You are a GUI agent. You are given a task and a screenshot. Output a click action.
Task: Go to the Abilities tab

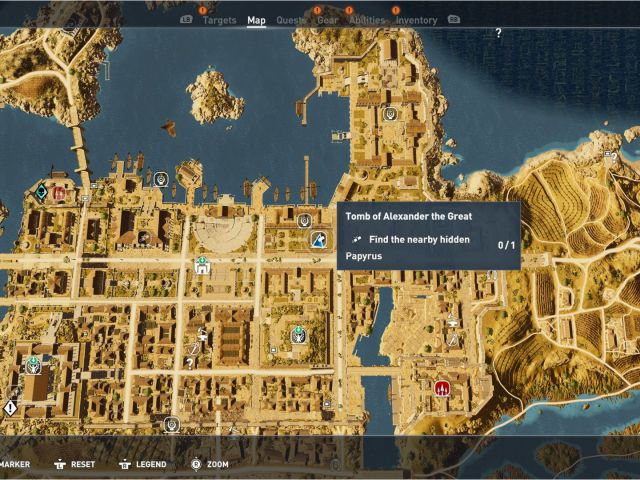367,20
